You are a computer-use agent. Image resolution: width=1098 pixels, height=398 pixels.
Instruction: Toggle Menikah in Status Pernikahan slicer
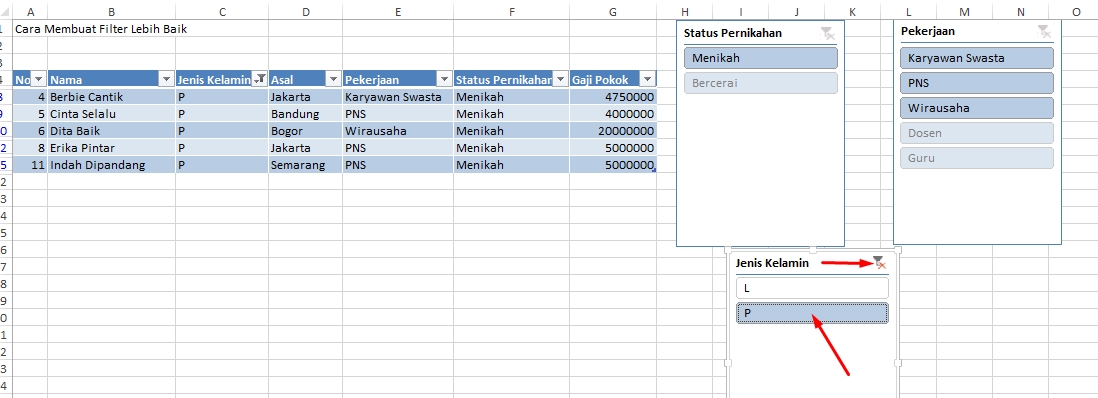coord(760,58)
